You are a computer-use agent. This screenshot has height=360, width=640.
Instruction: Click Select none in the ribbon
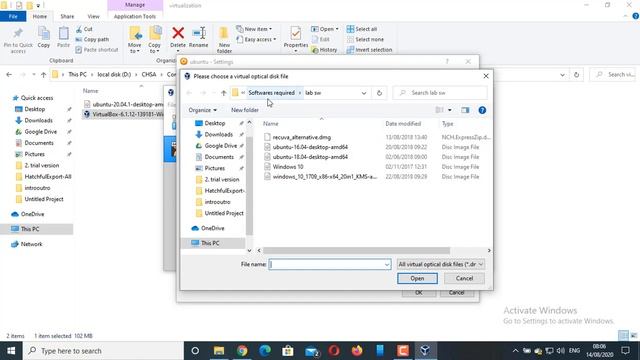(x=365, y=39)
